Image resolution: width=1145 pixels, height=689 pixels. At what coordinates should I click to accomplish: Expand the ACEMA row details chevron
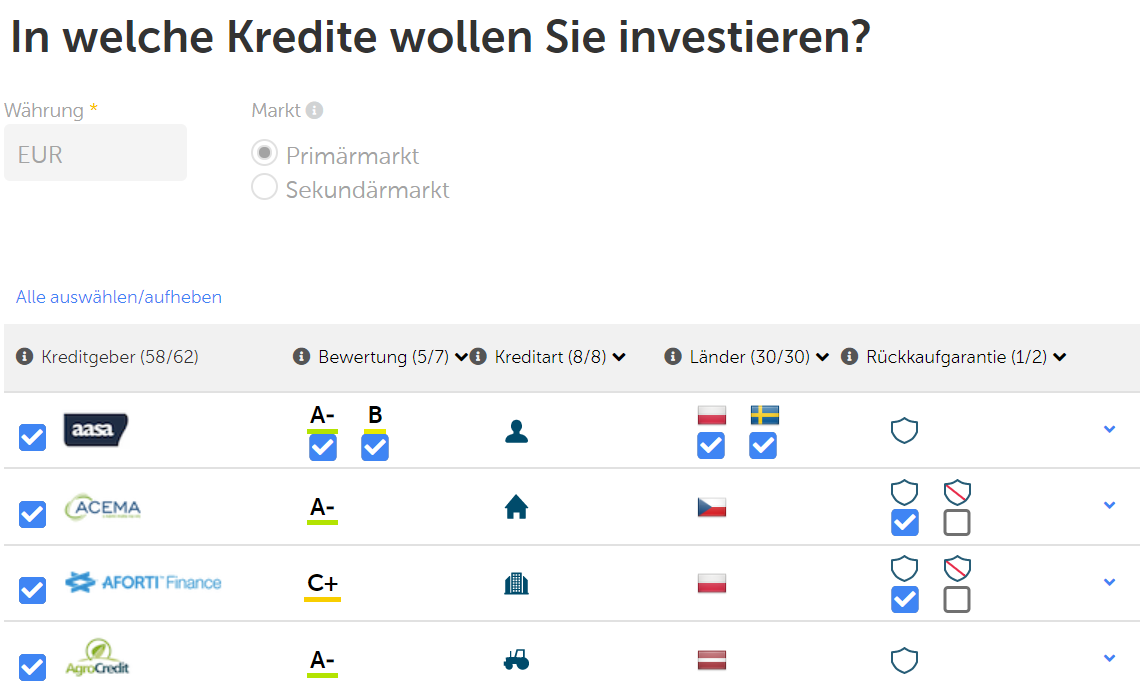(x=1109, y=505)
